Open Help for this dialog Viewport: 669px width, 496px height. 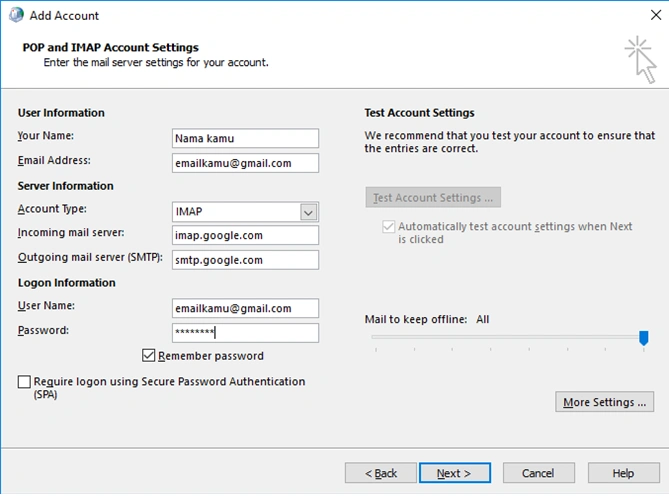(623, 473)
